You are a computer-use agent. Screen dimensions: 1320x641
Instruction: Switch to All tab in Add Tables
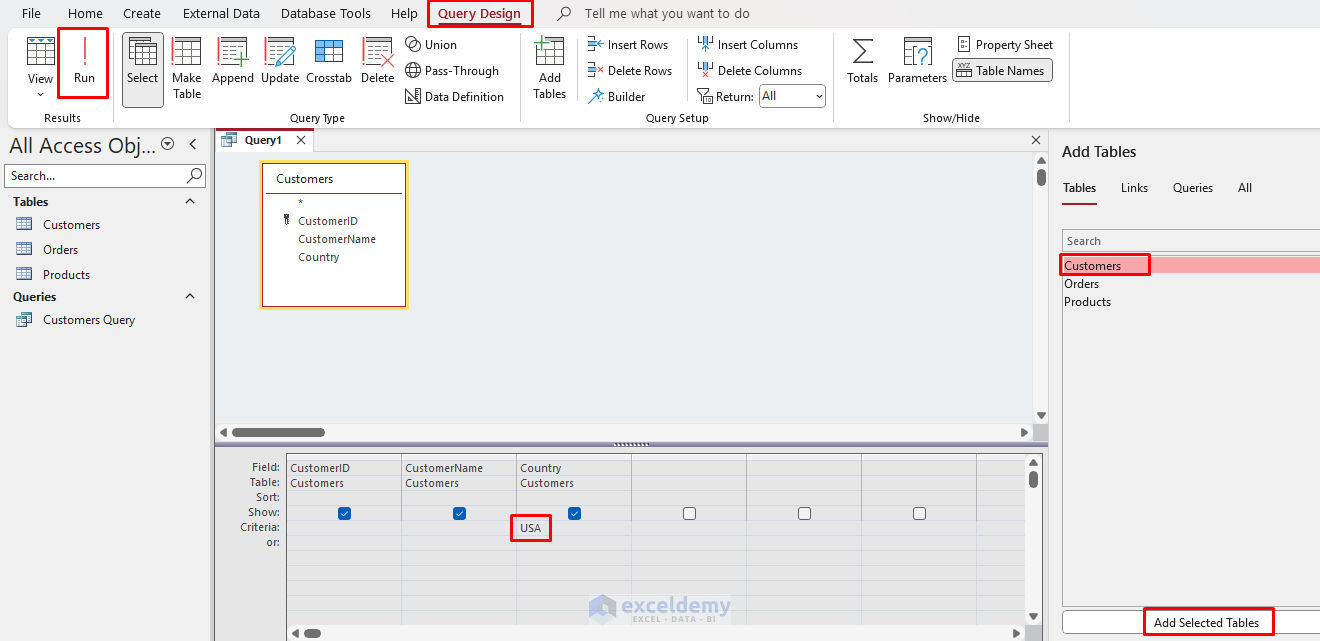tap(1244, 188)
